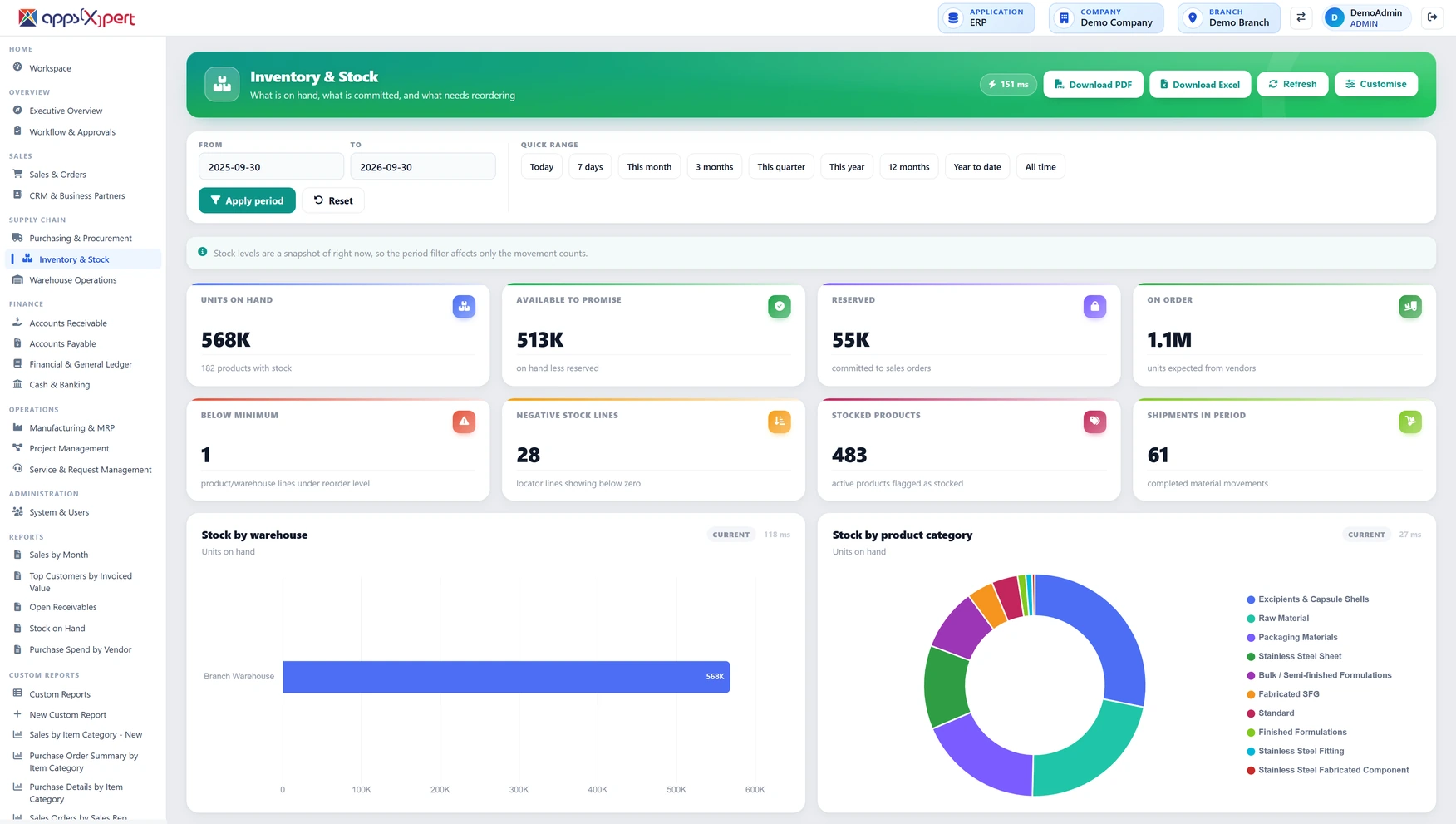The width and height of the screenshot is (1456, 824).
Task: Click the To date field
Action: 423,167
